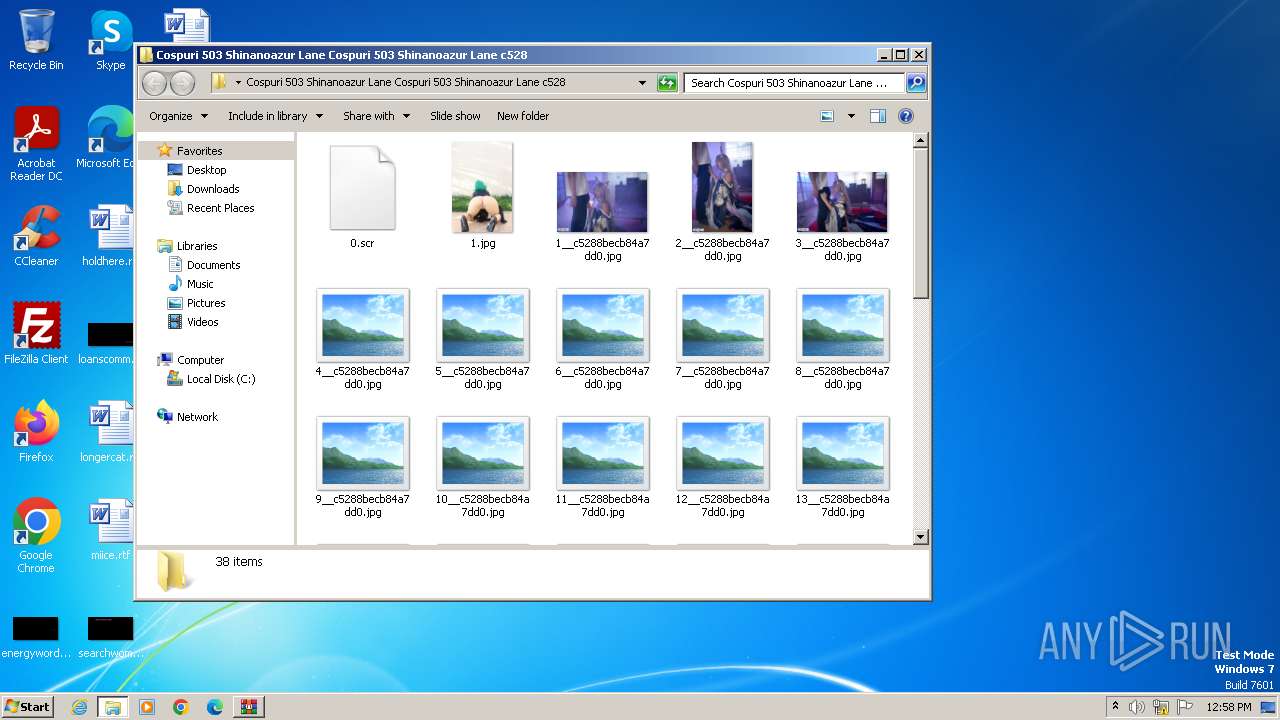
Task: Click the green Refresh button beside address bar
Action: coord(667,83)
